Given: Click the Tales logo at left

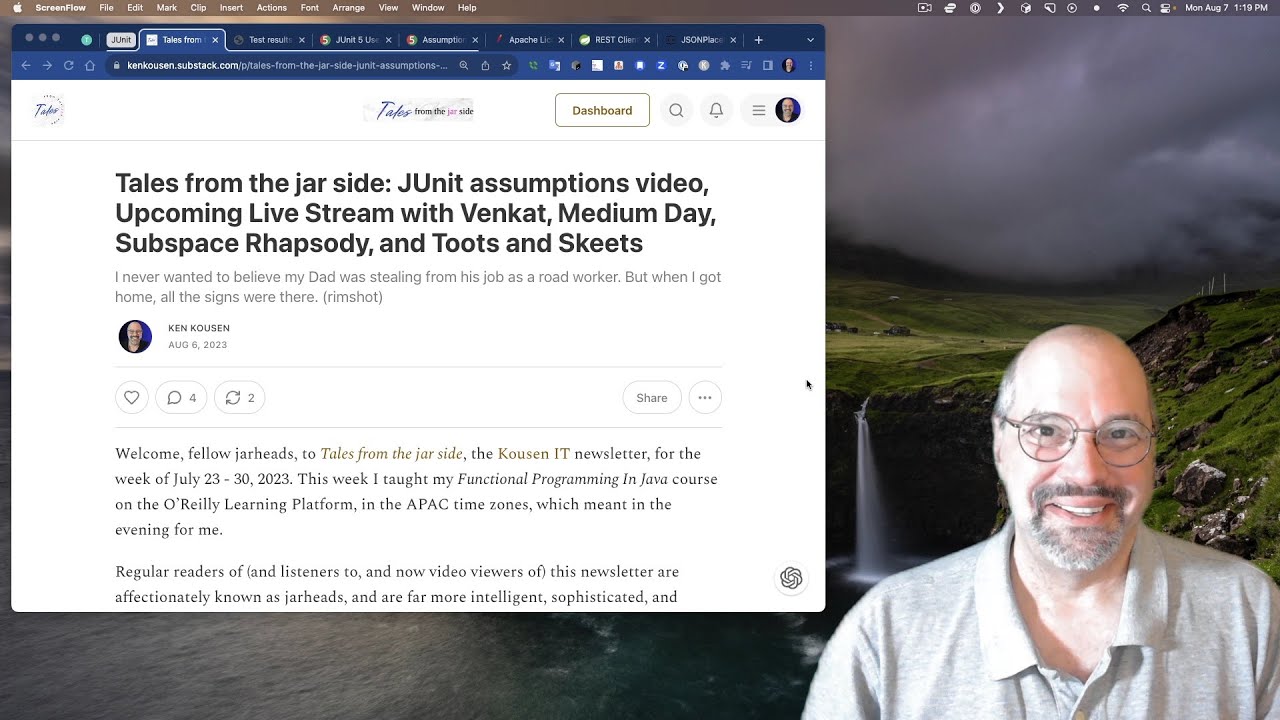Looking at the screenshot, I should tap(48, 110).
